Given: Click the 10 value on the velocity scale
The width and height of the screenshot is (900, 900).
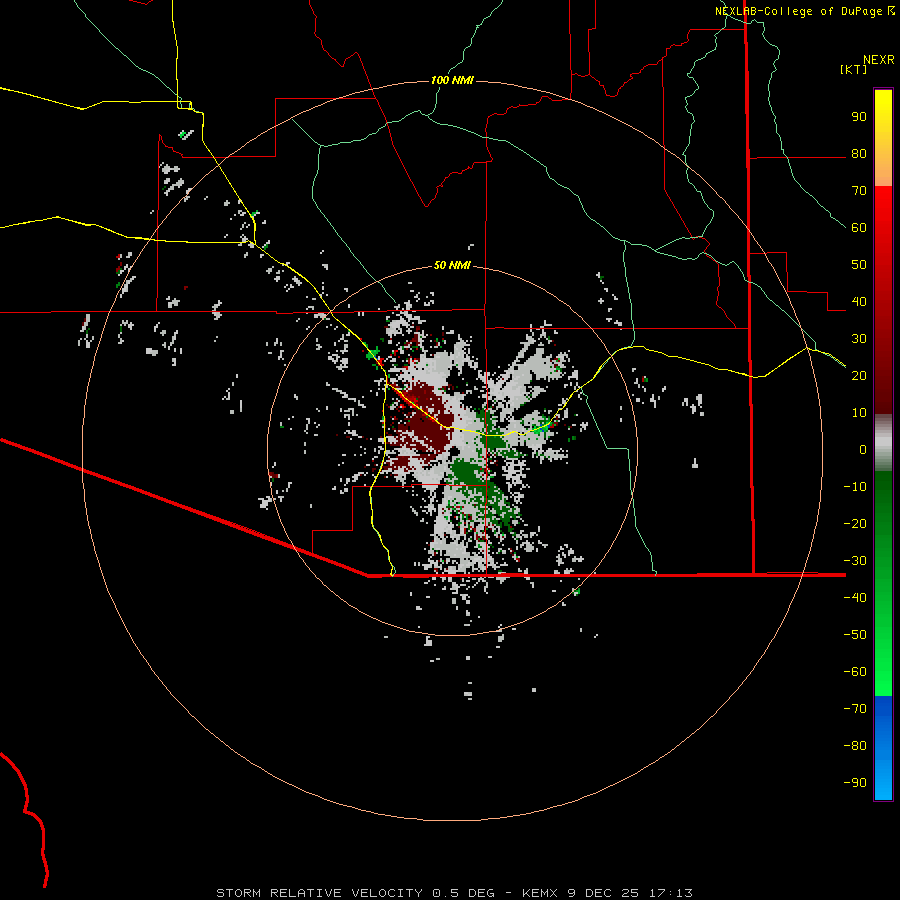Looking at the screenshot, I should (859, 413).
